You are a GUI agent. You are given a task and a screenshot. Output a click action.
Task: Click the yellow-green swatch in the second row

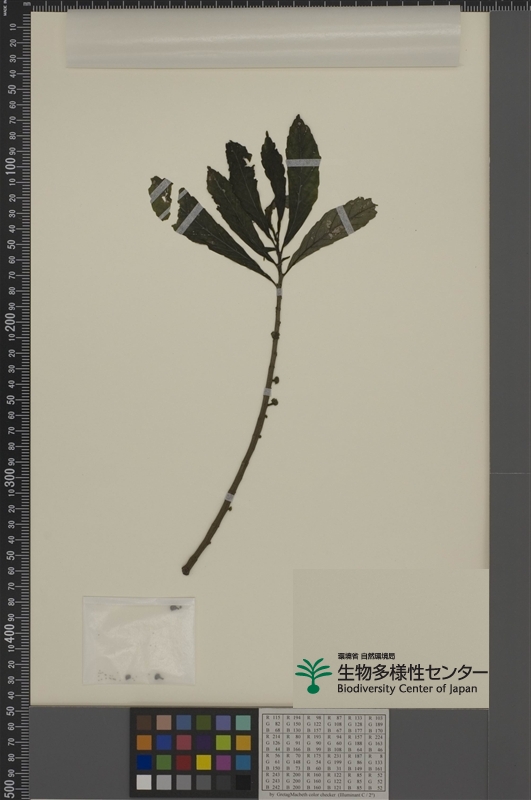click(223, 742)
